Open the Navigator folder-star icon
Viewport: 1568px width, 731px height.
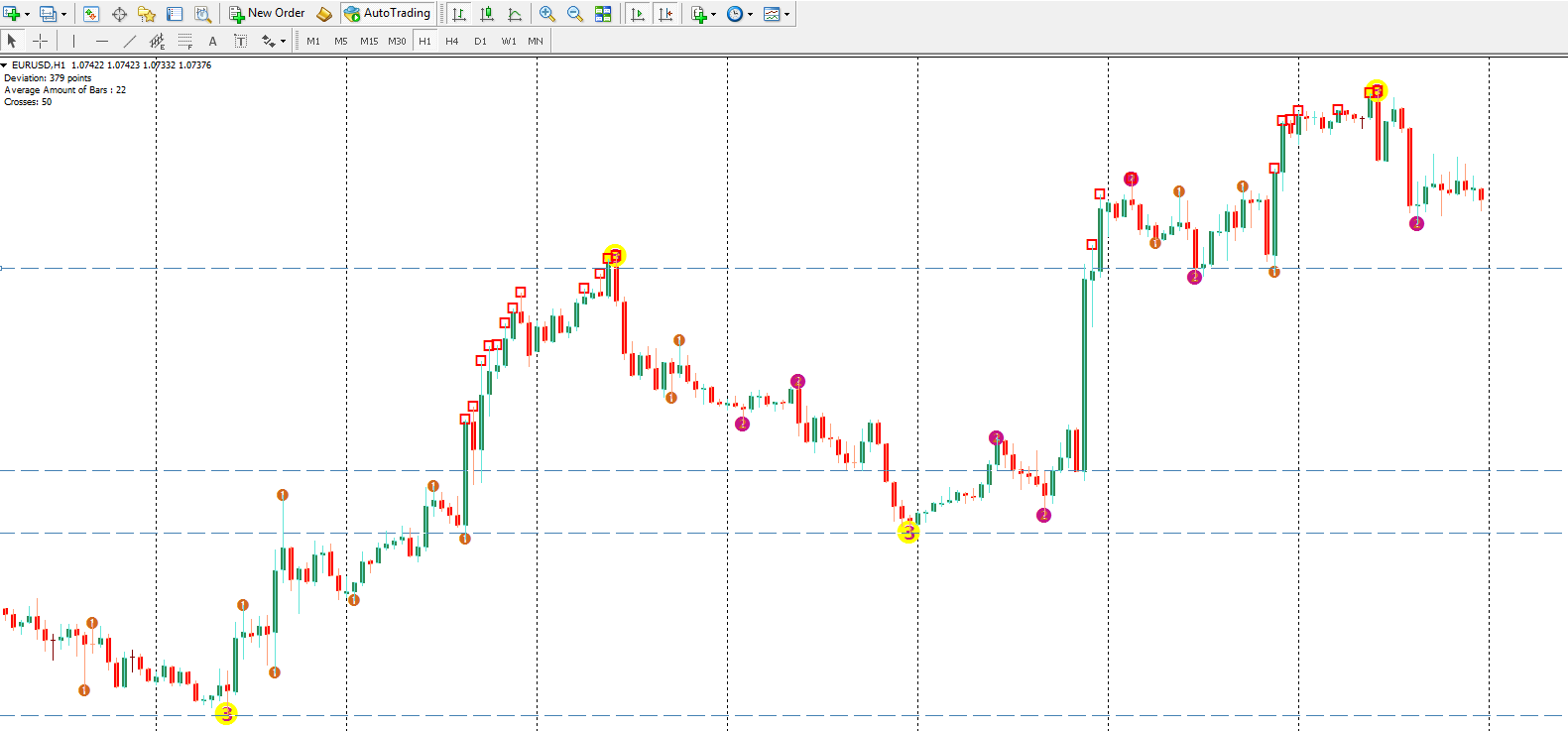pos(147,14)
